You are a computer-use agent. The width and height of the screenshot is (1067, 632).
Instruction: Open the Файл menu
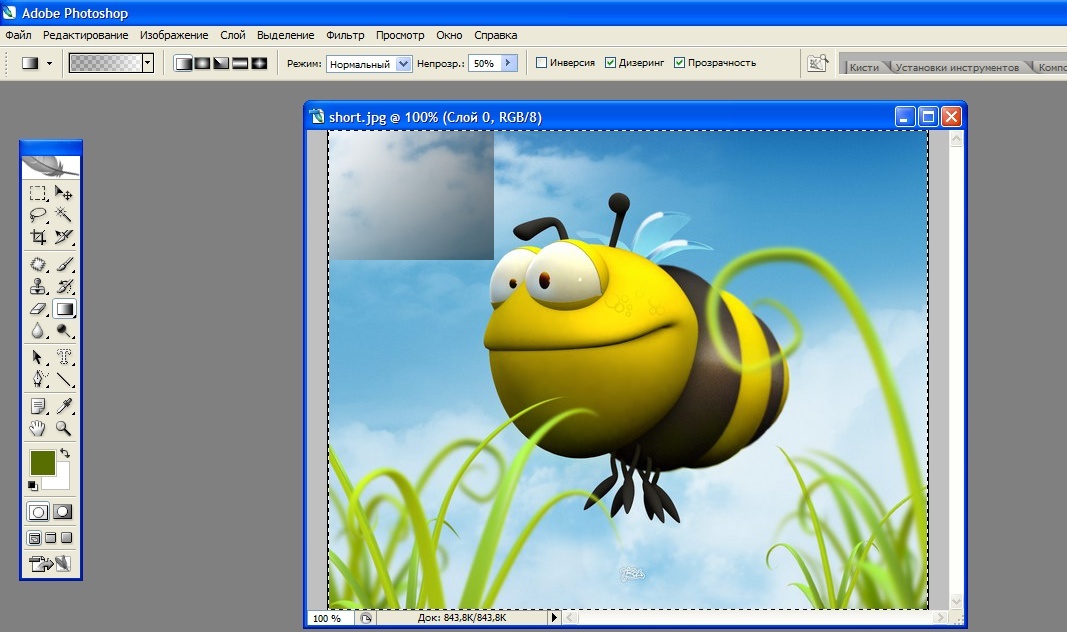[x=18, y=35]
